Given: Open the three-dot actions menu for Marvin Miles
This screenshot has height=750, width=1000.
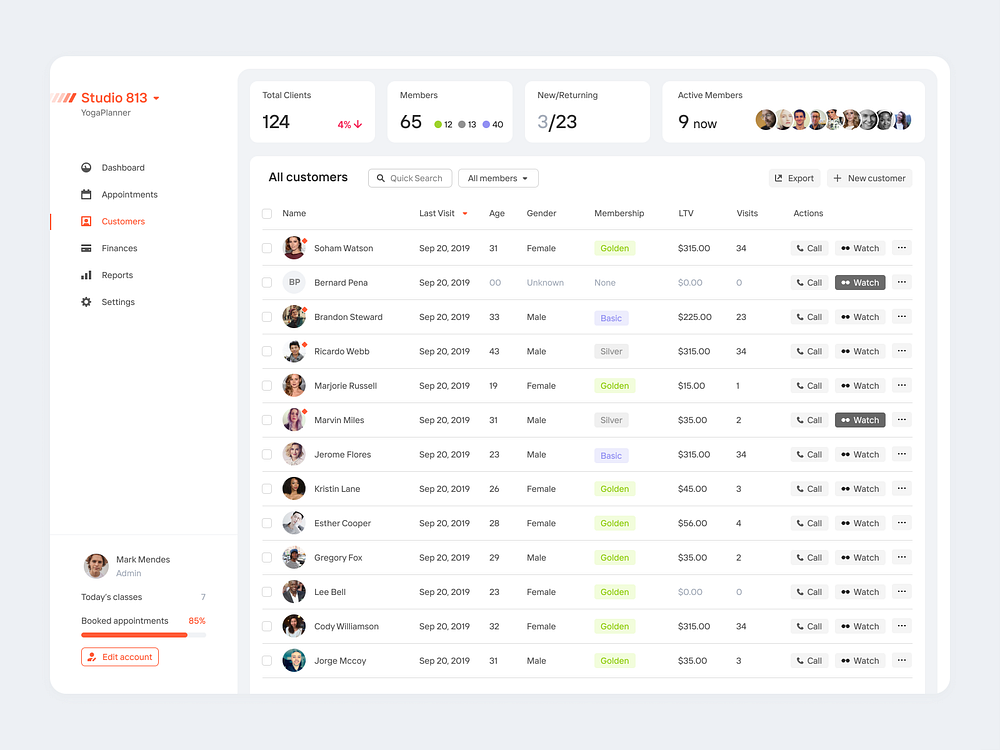Looking at the screenshot, I should click(x=901, y=419).
